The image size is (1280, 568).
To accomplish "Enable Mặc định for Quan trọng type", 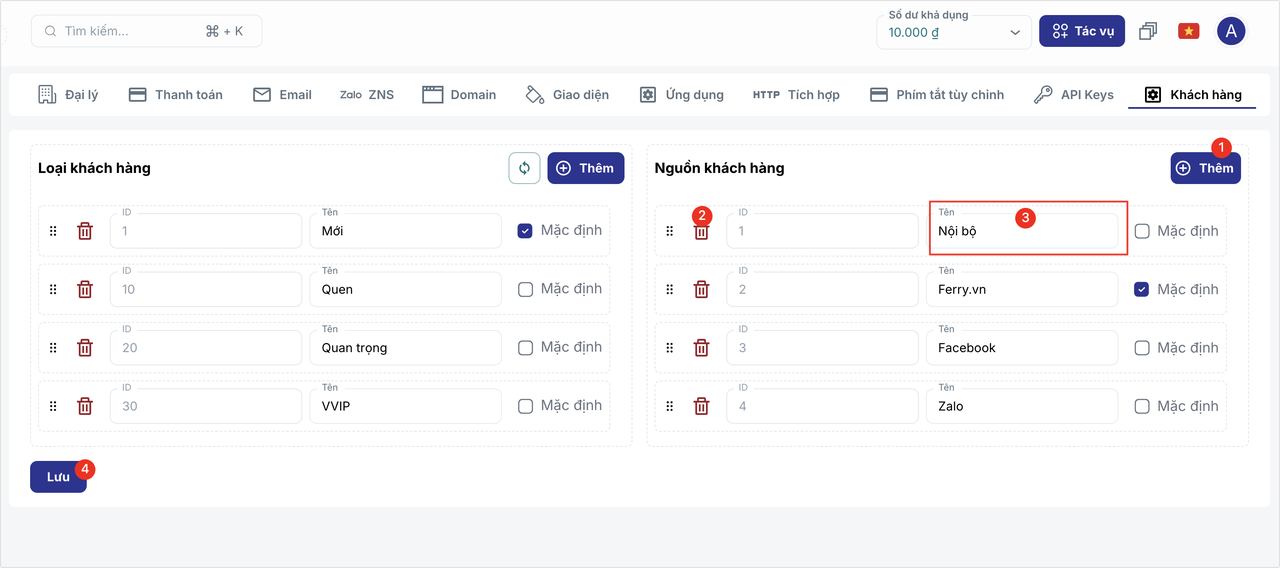I will pyautogui.click(x=525, y=348).
